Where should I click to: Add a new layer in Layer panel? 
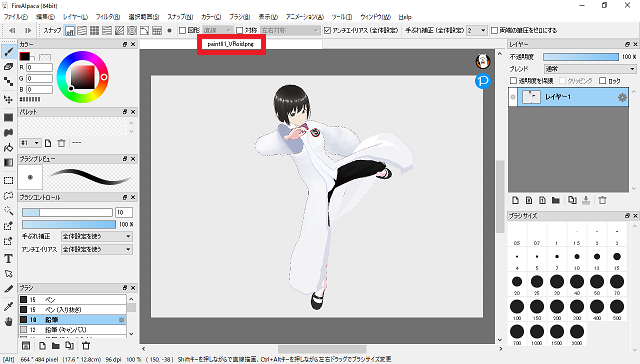click(x=516, y=200)
